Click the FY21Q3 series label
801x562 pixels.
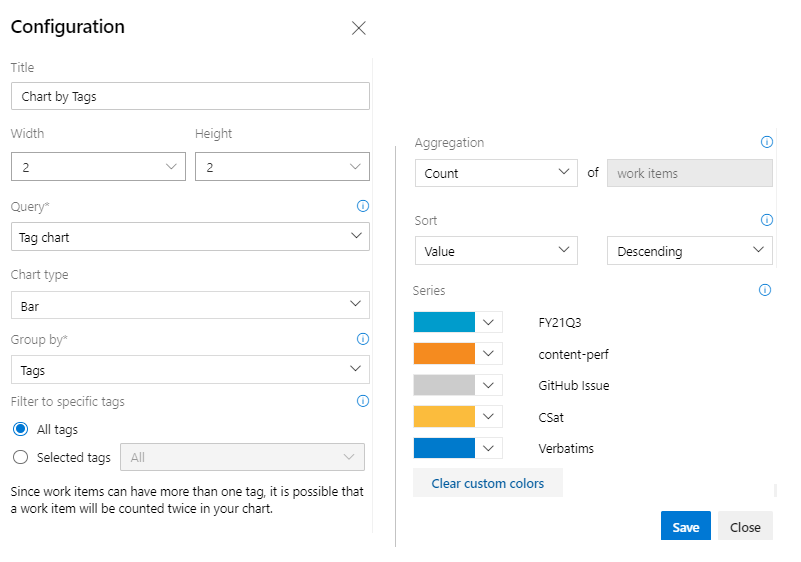[x=560, y=322]
